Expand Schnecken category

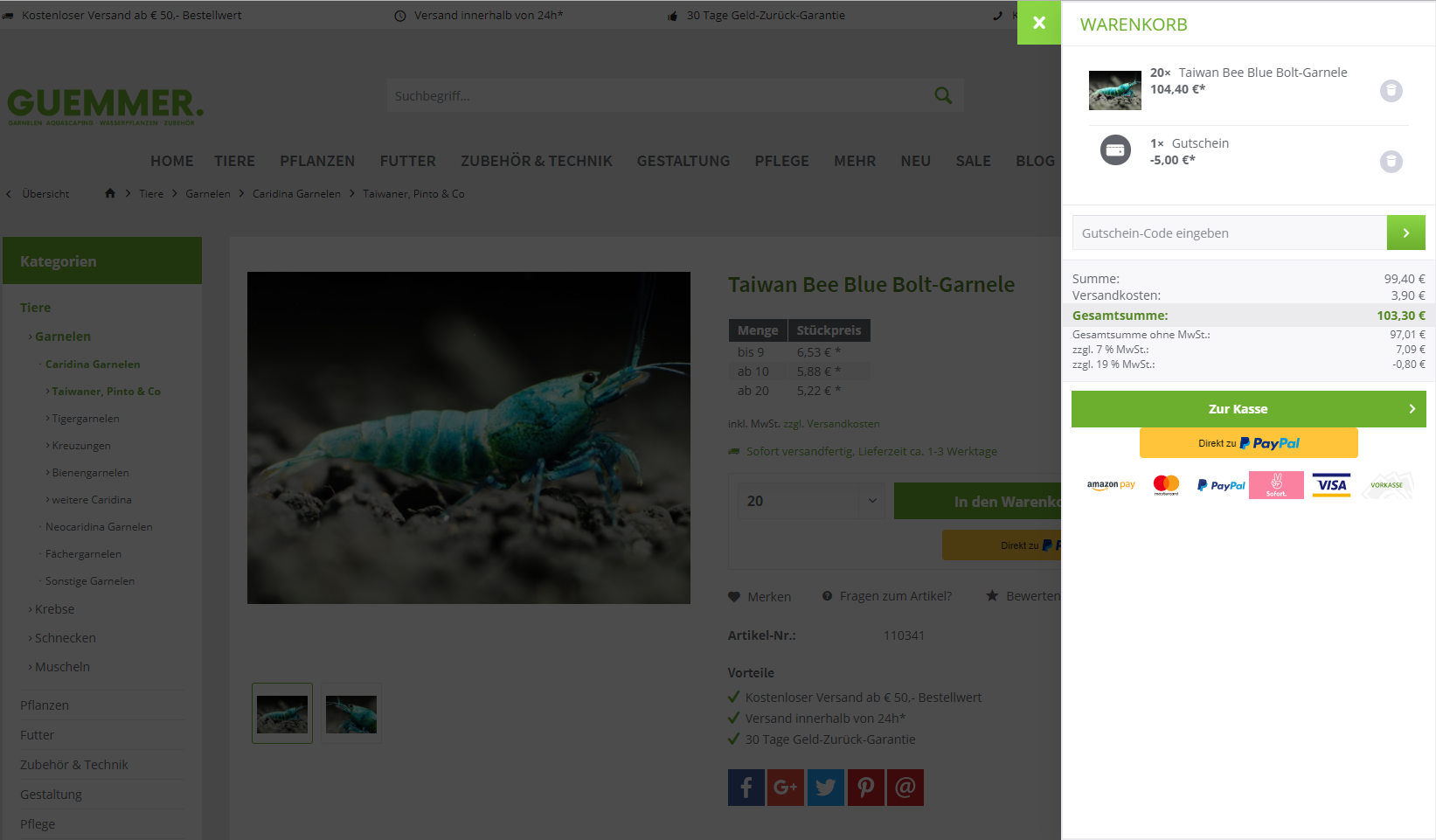65,638
